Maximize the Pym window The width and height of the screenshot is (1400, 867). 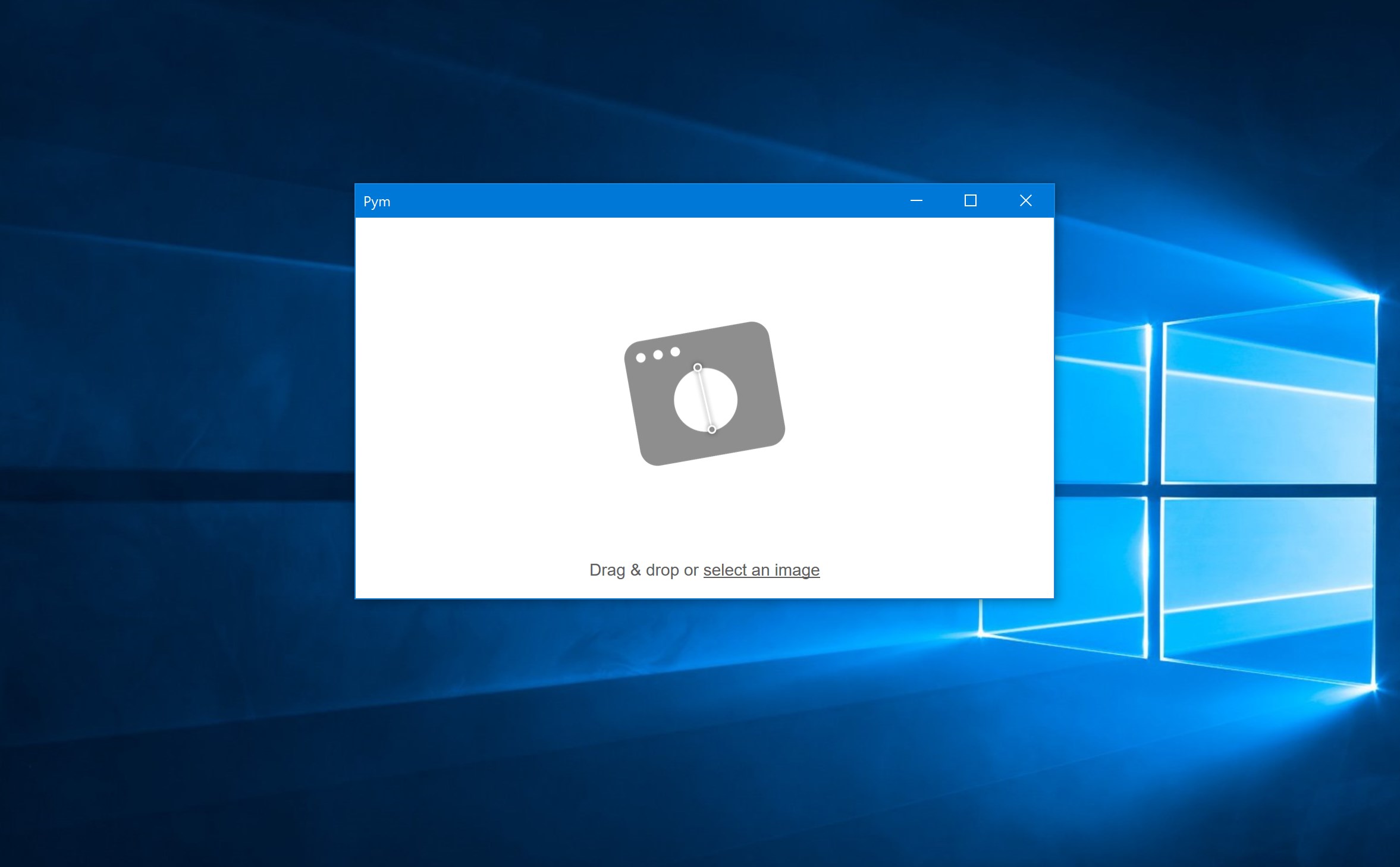pos(970,201)
